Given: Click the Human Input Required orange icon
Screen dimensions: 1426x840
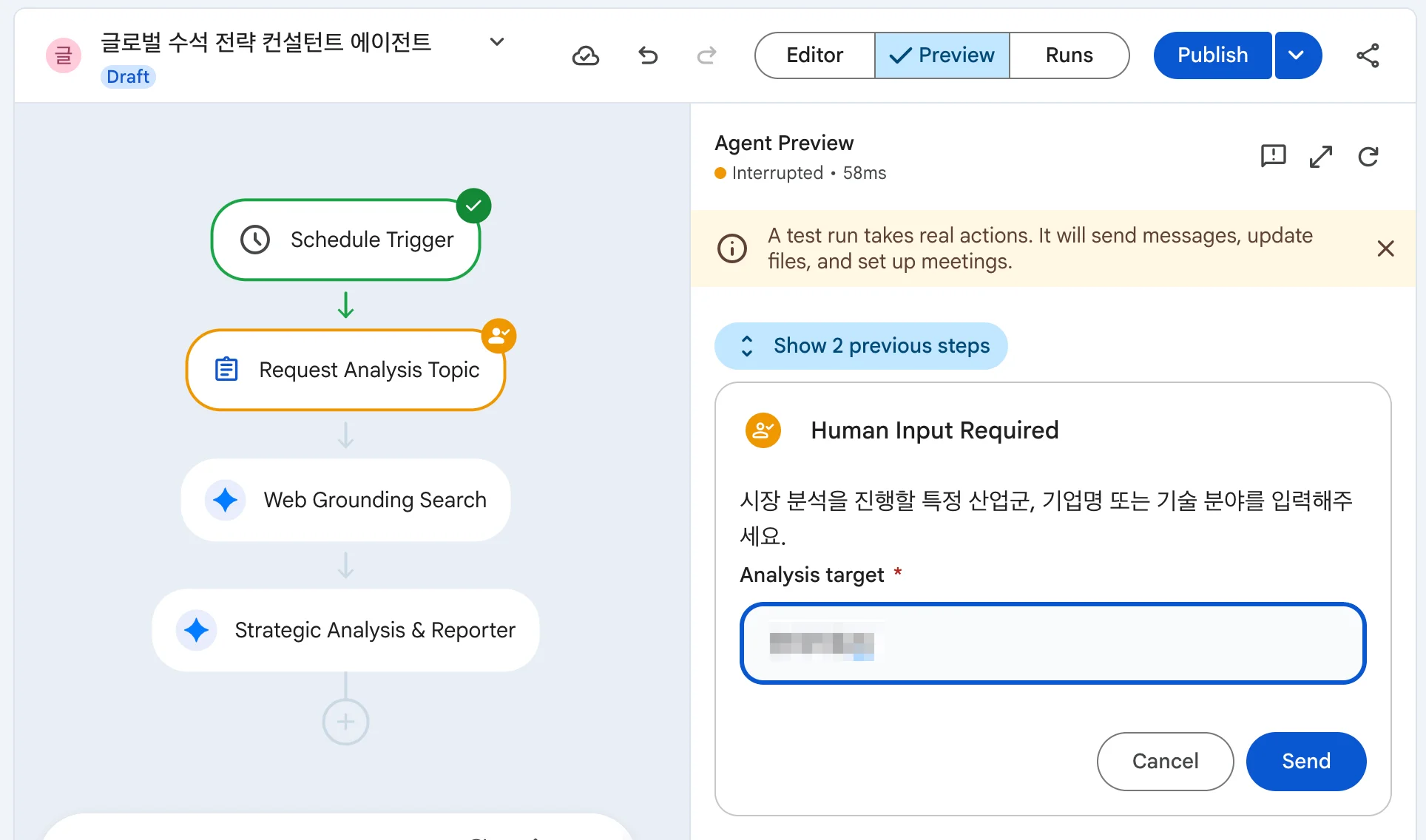Looking at the screenshot, I should click(763, 430).
